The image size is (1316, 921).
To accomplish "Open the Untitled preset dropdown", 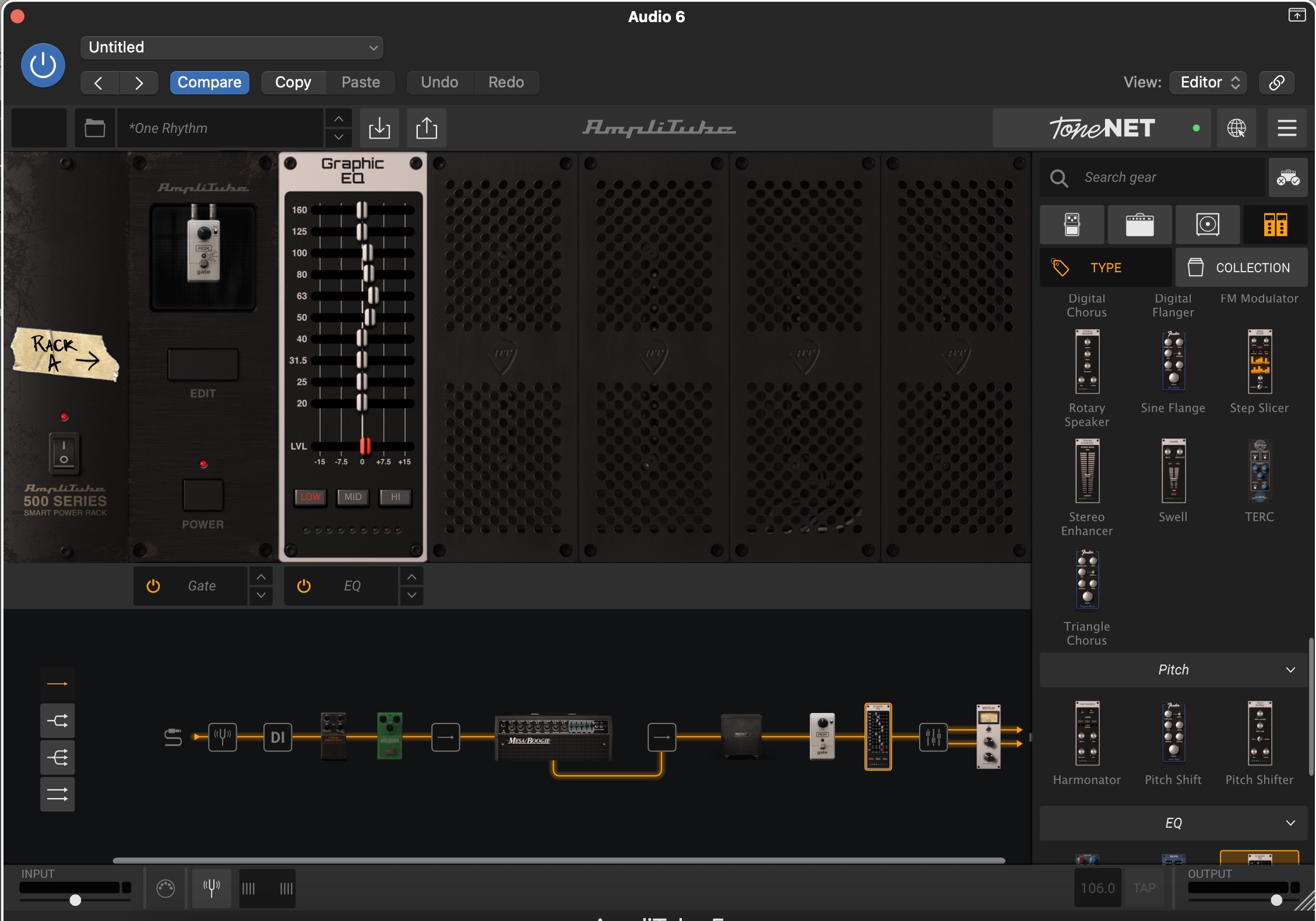I will point(232,48).
